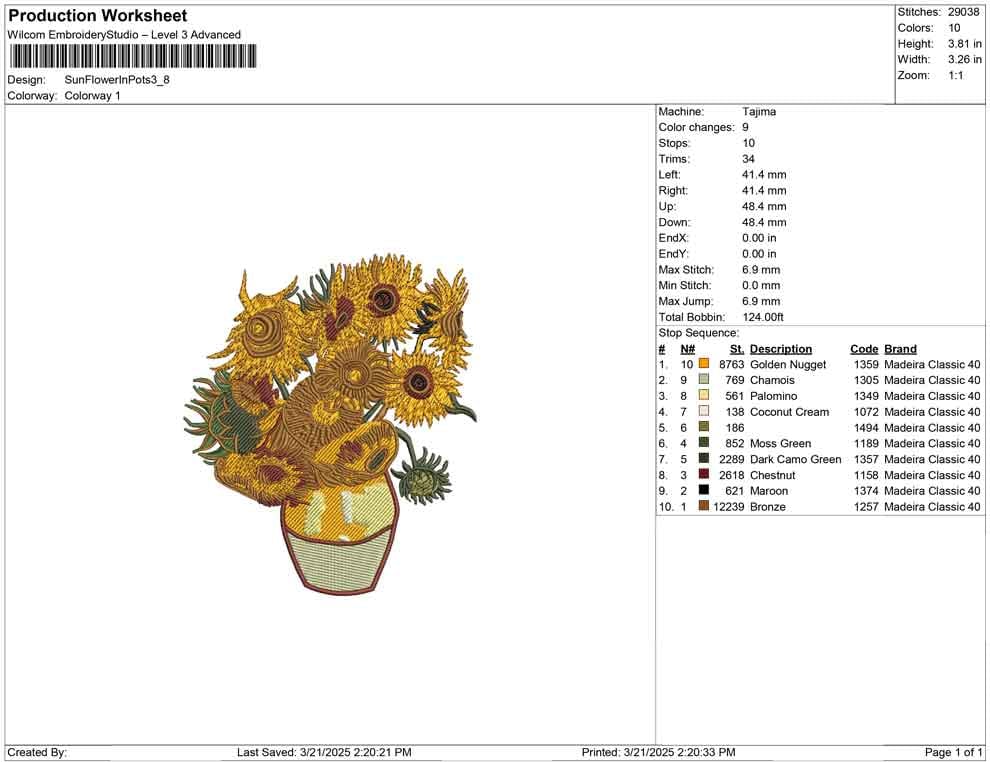The height and width of the screenshot is (762, 990).
Task: Click the 'Description' column header
Action: coord(781,349)
